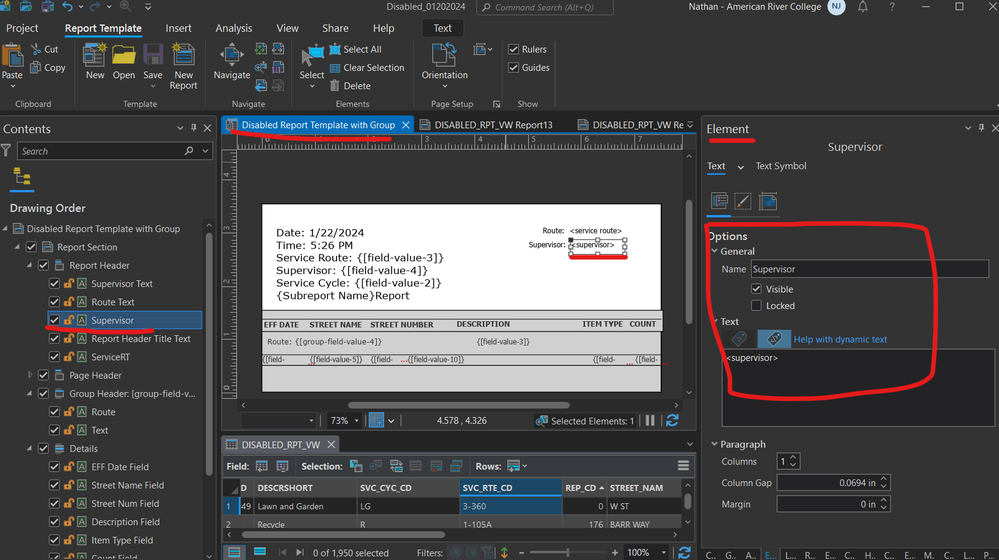Open Help with dynamic text link
Image resolution: width=999 pixels, height=560 pixels.
[840, 339]
